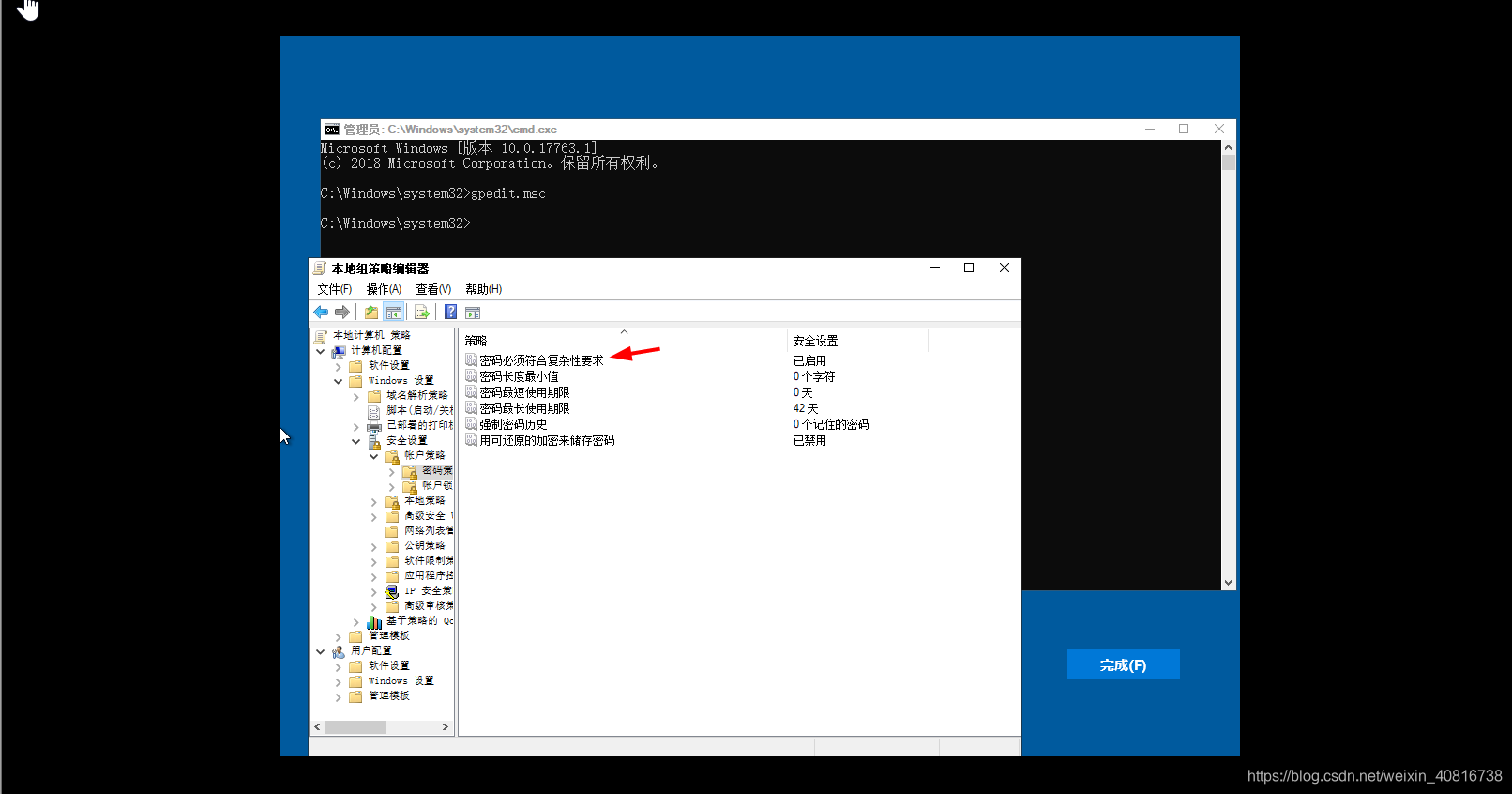Screen dimensions: 1512x794
Task: Click the 计算机配置 computer icon in tree
Action: tap(339, 351)
